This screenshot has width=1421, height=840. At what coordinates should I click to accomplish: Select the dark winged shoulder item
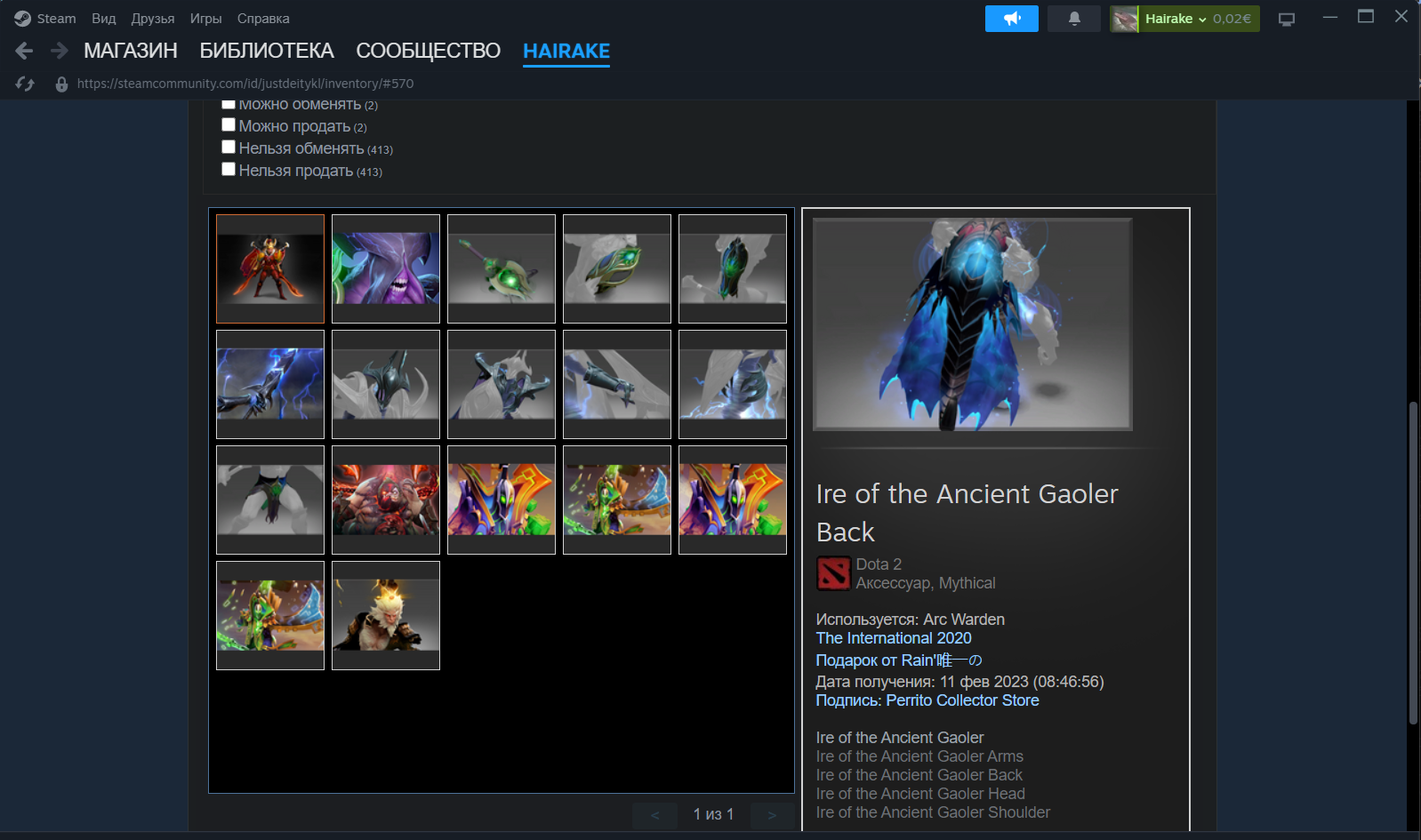502,384
